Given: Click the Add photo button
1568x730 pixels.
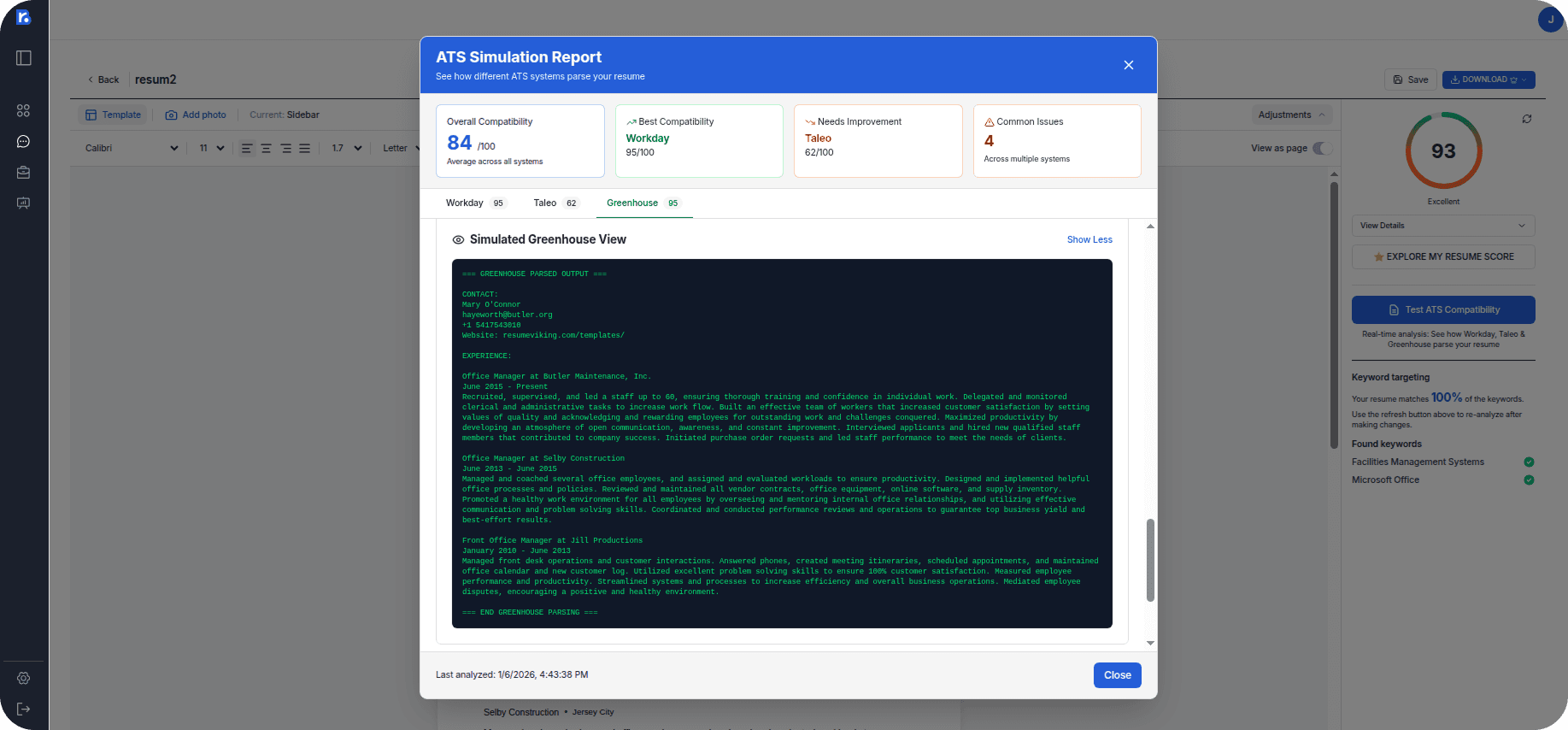Looking at the screenshot, I should coord(196,115).
